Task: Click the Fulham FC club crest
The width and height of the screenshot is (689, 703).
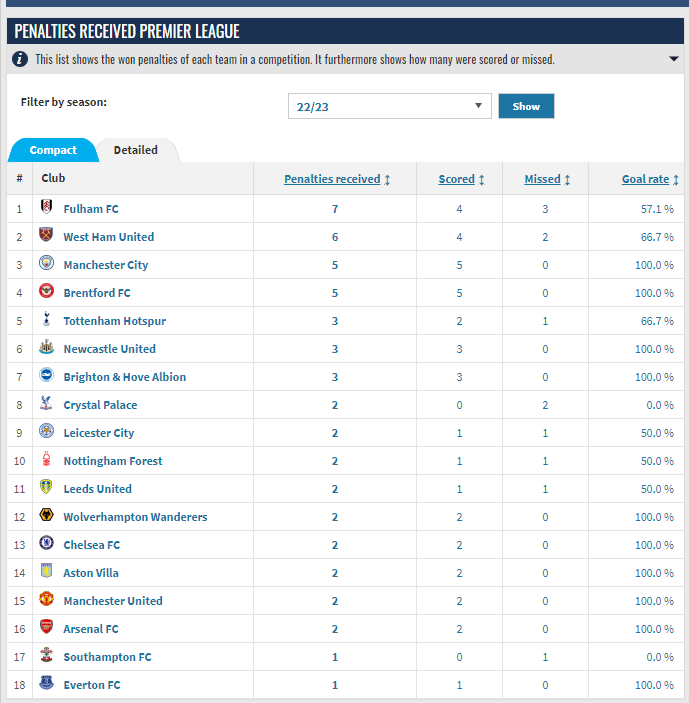Action: tap(46, 207)
